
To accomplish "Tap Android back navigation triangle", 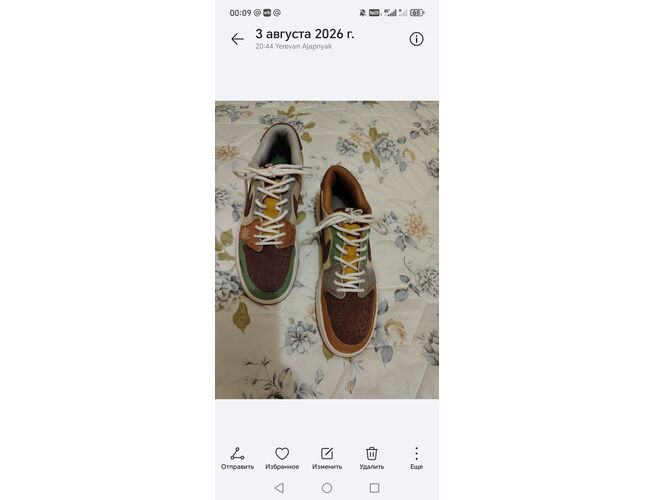I will point(279,488).
